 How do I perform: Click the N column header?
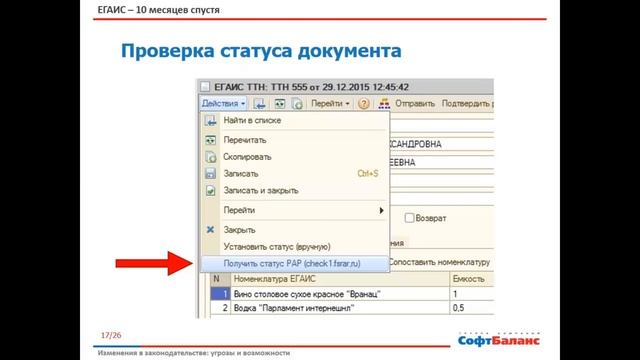point(220,279)
